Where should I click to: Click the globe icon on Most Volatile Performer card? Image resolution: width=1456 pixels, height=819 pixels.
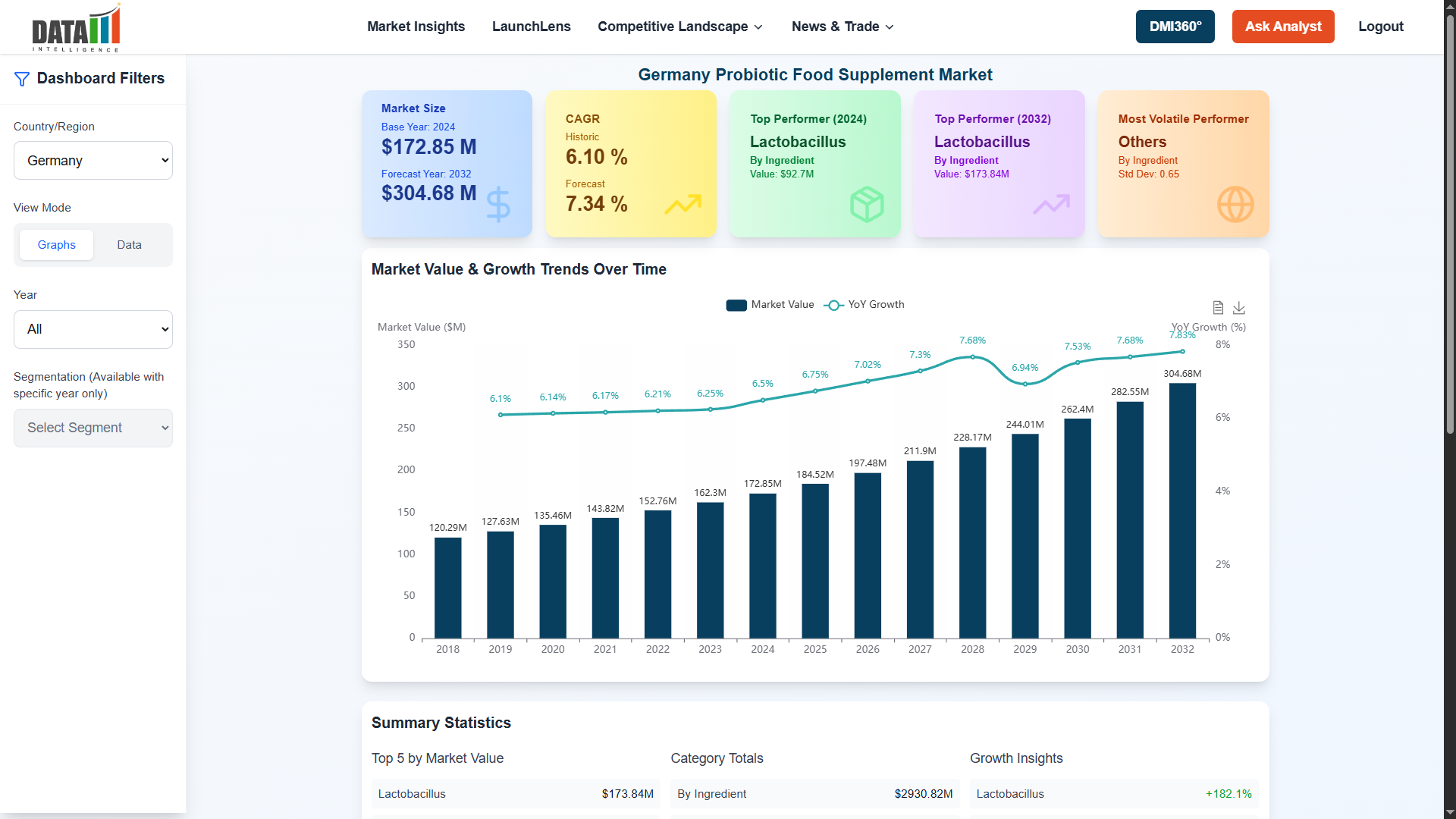pos(1235,204)
